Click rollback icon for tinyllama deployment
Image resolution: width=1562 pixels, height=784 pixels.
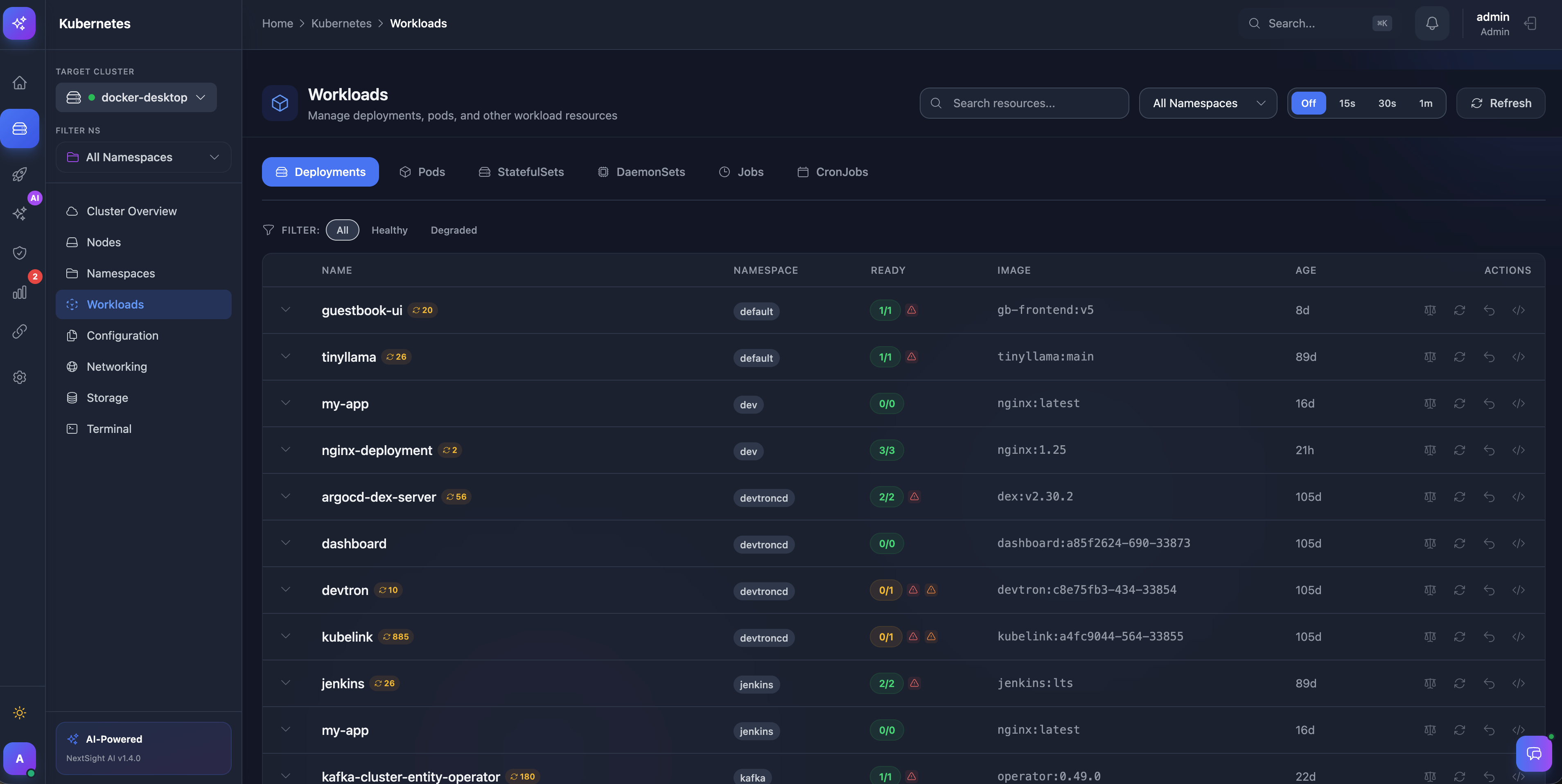pyautogui.click(x=1489, y=357)
